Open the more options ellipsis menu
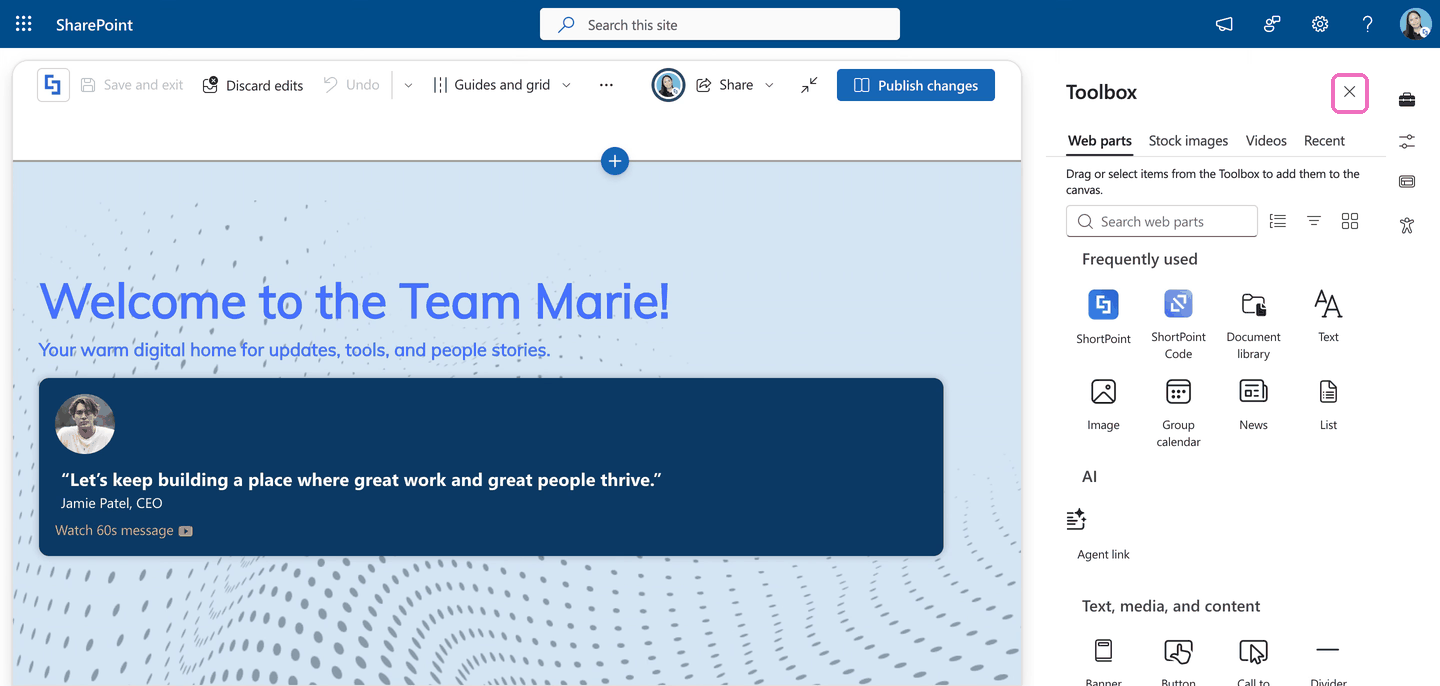 tap(606, 85)
